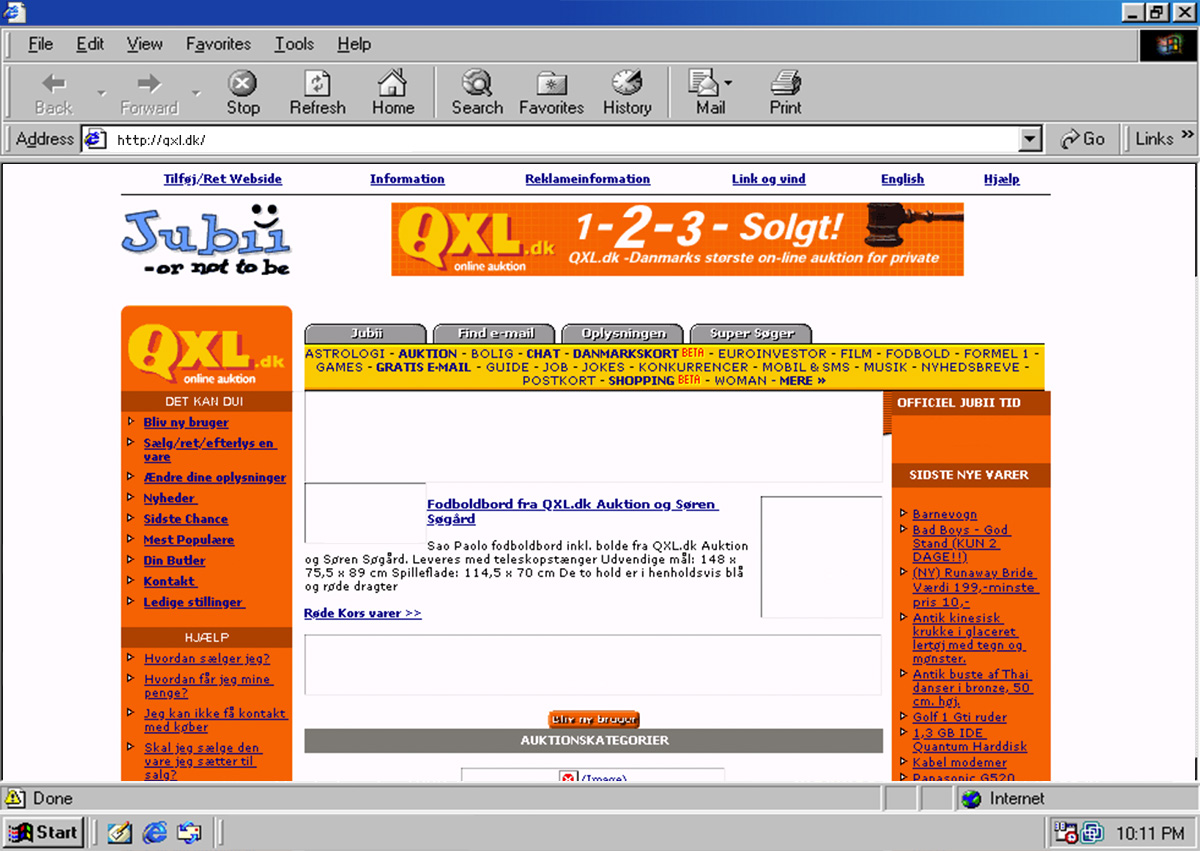Click the QXL.dk 1-2-3 Solgt banner

pyautogui.click(x=677, y=239)
